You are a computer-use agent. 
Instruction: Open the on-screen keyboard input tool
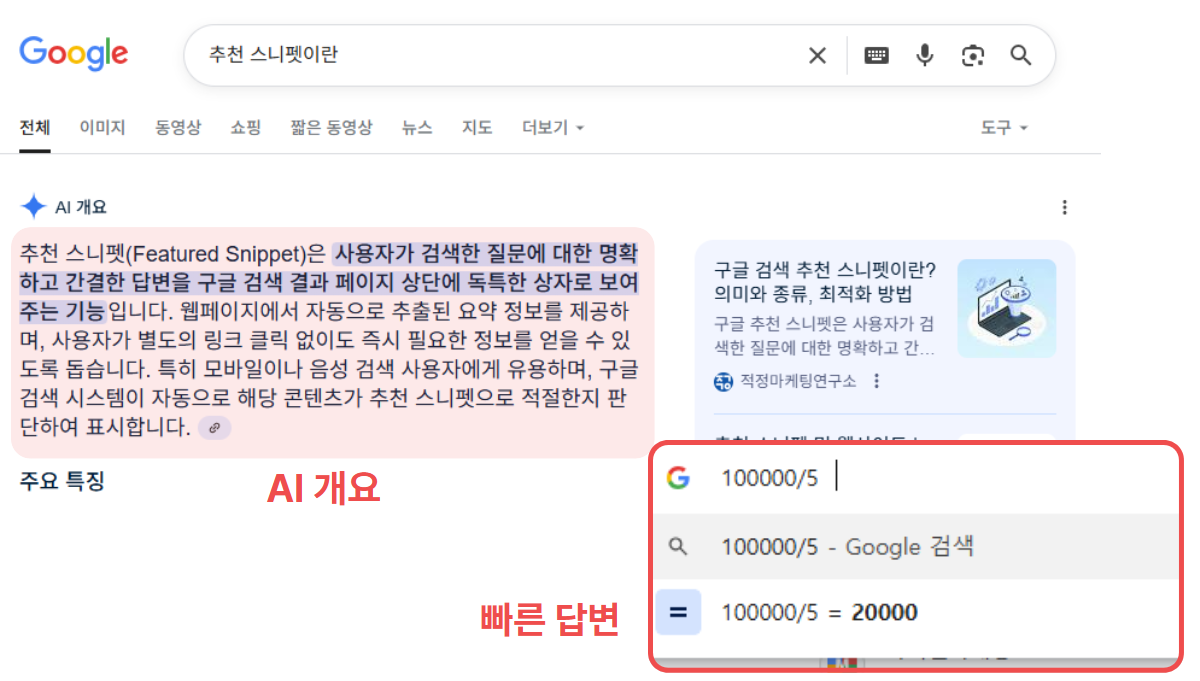click(877, 55)
